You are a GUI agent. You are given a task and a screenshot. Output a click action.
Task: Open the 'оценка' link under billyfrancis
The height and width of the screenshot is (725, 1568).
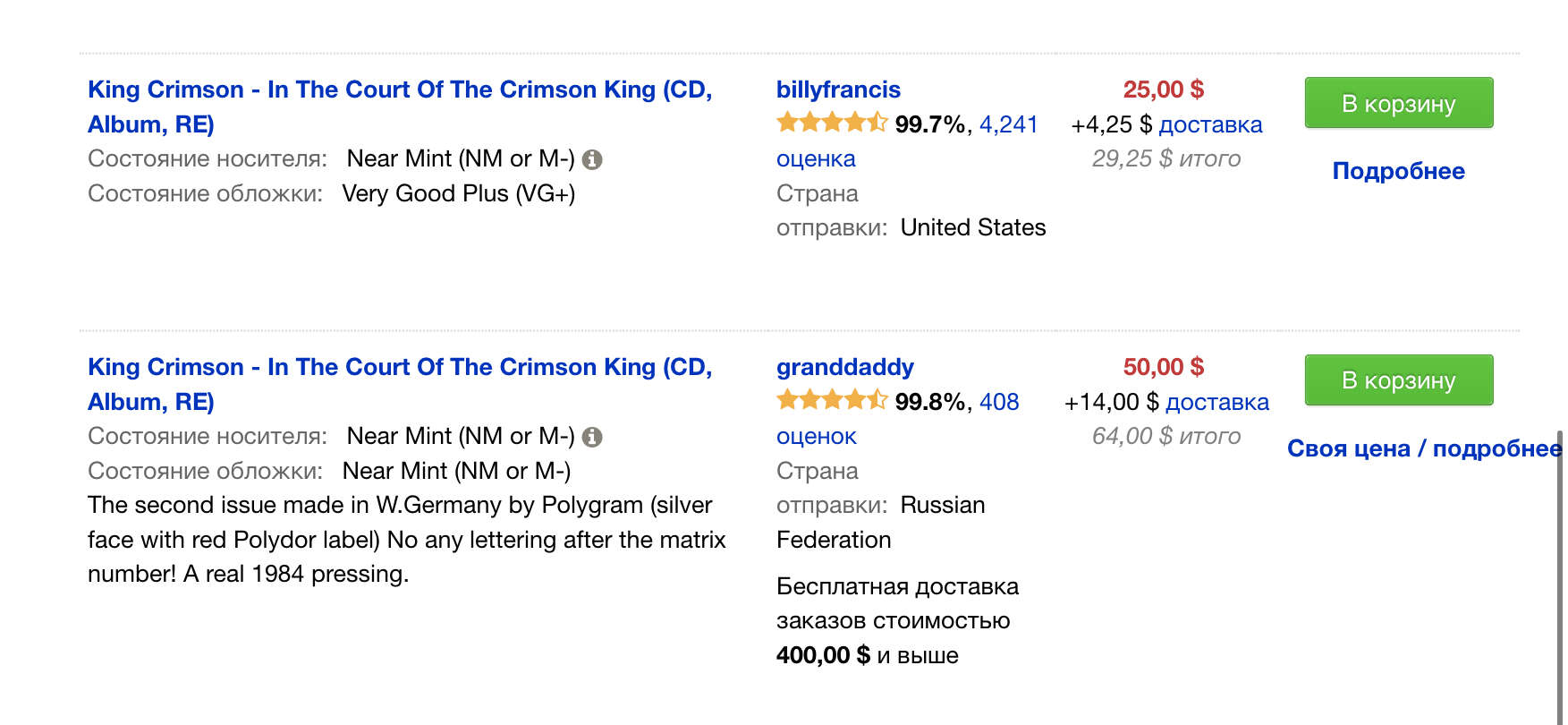pos(816,159)
